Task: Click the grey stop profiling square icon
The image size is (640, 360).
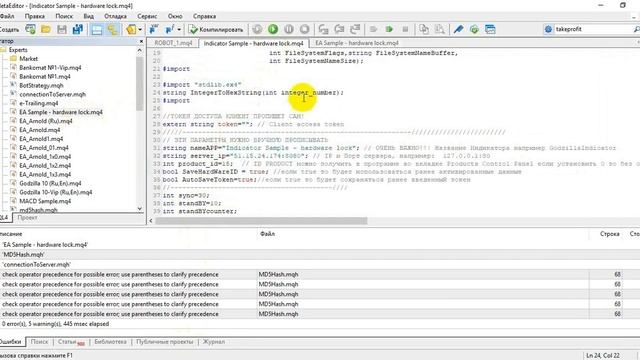Action: pyautogui.click(x=405, y=29)
